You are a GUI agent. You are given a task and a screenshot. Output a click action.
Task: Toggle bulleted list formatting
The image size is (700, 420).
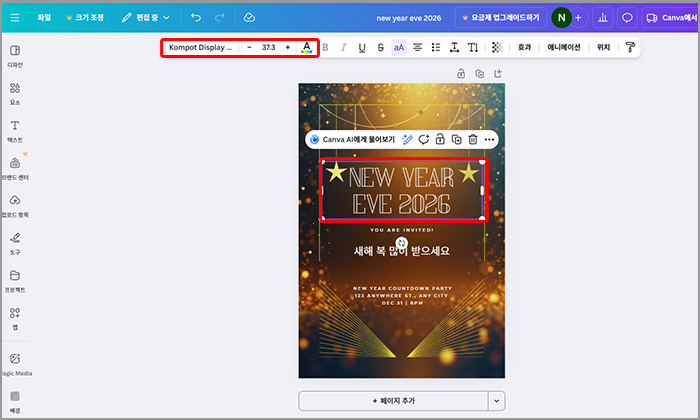436,47
